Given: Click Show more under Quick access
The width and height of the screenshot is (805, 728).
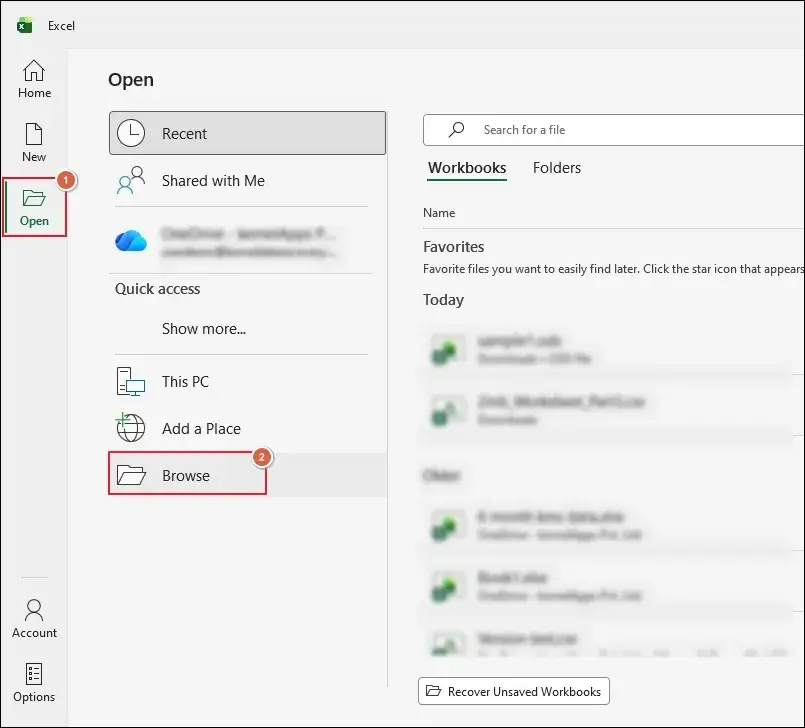Looking at the screenshot, I should click(x=204, y=329).
